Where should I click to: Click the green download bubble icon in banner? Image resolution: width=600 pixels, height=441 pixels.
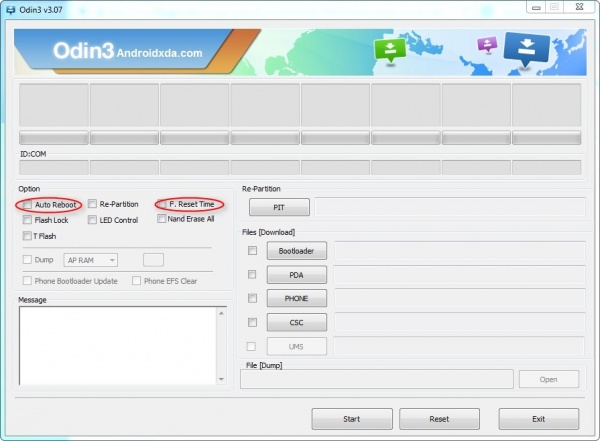tap(390, 50)
